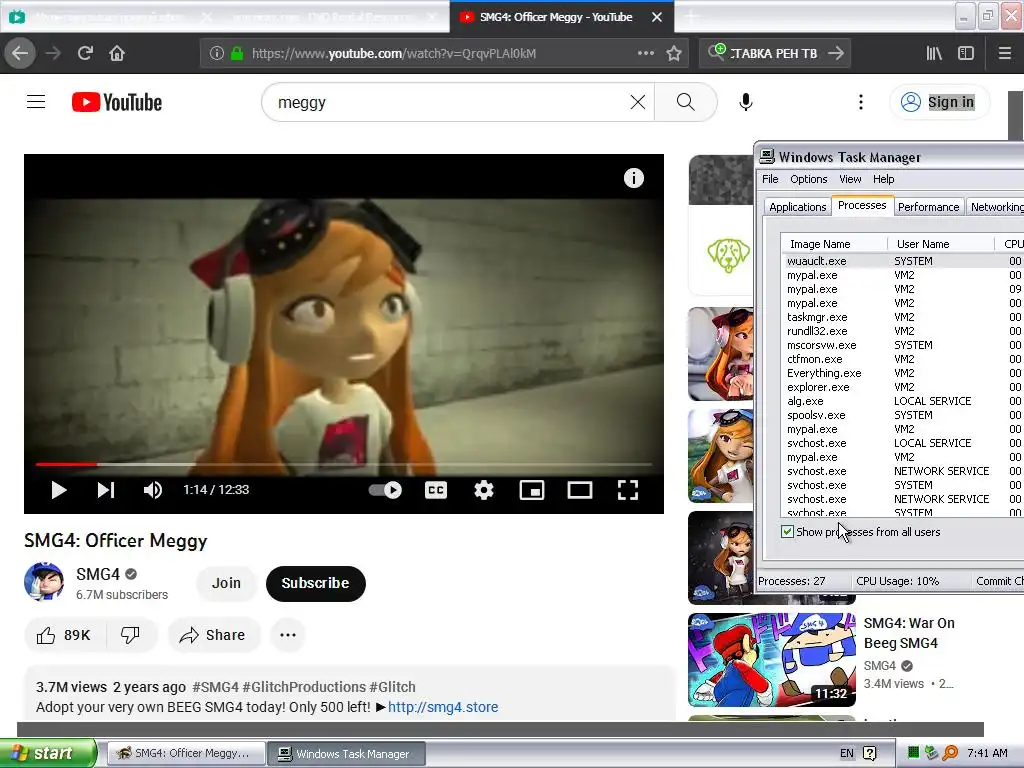The height and width of the screenshot is (768, 1024).
Task: Open the Windows Start menu
Action: [48, 753]
